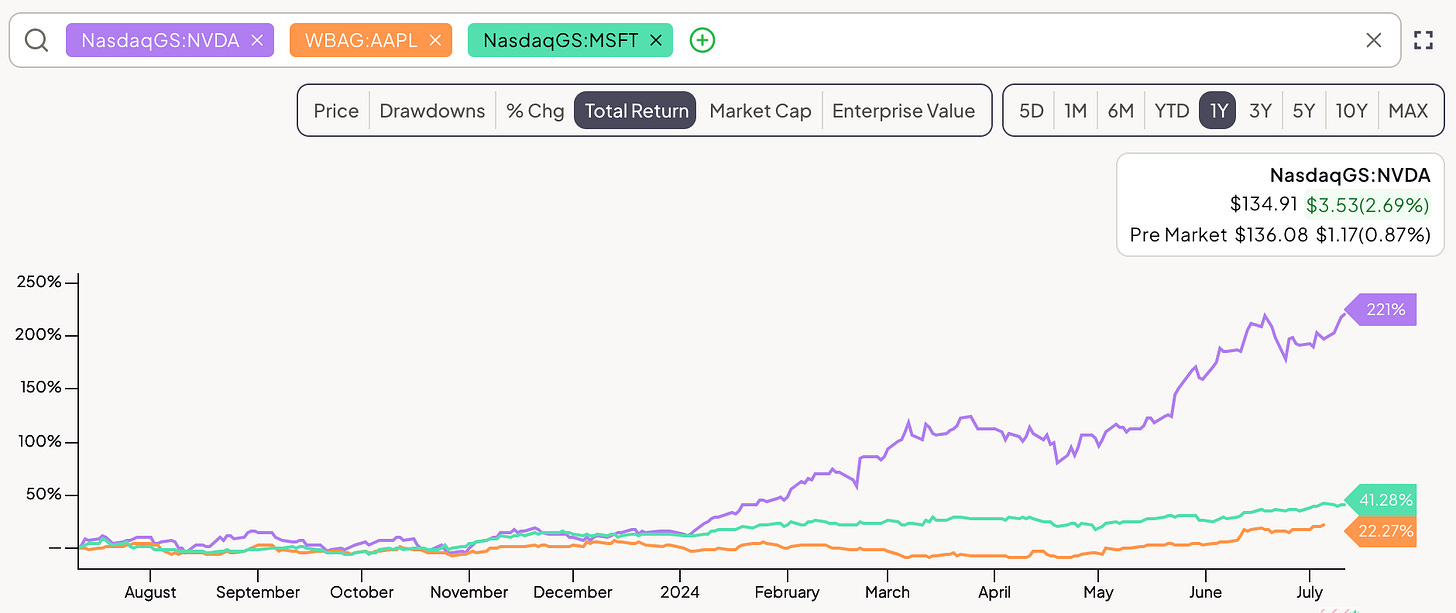Remove the NasdaqGS:MSFT ticker tag
This screenshot has width=1456, height=613.
coord(656,41)
